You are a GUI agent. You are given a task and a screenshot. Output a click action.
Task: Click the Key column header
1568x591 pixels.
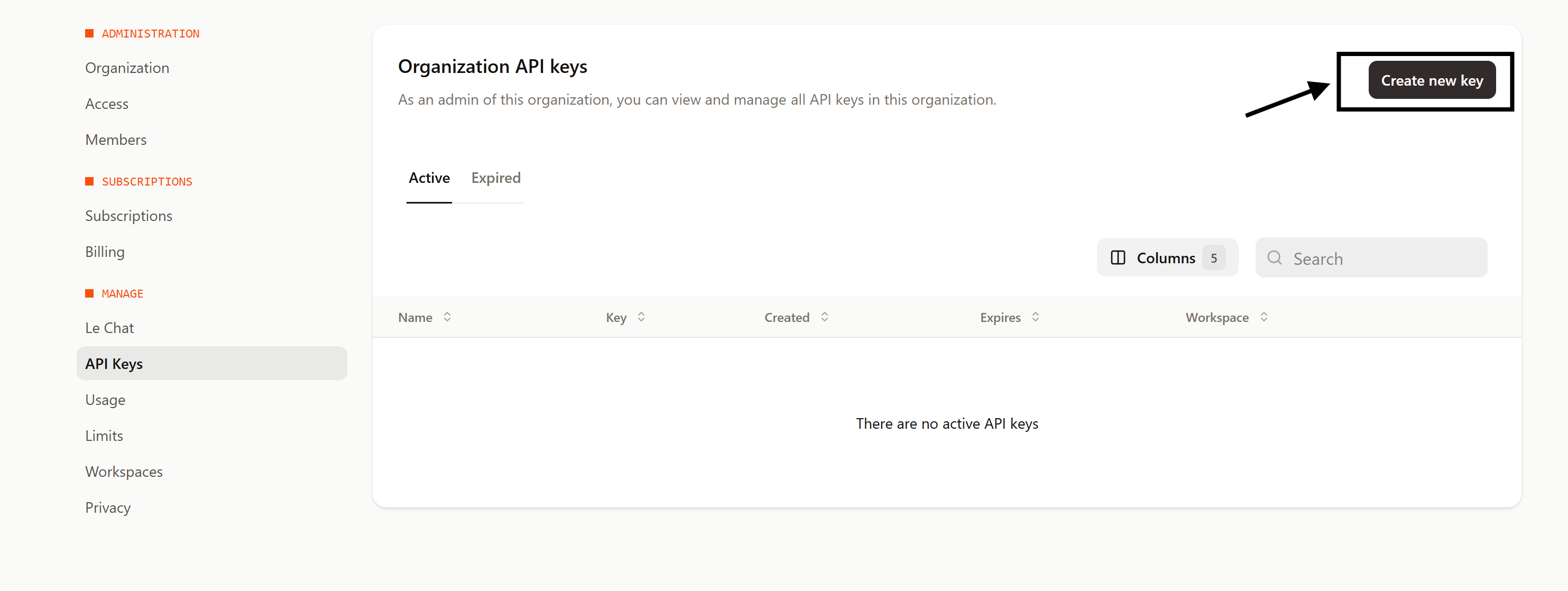pyautogui.click(x=616, y=318)
